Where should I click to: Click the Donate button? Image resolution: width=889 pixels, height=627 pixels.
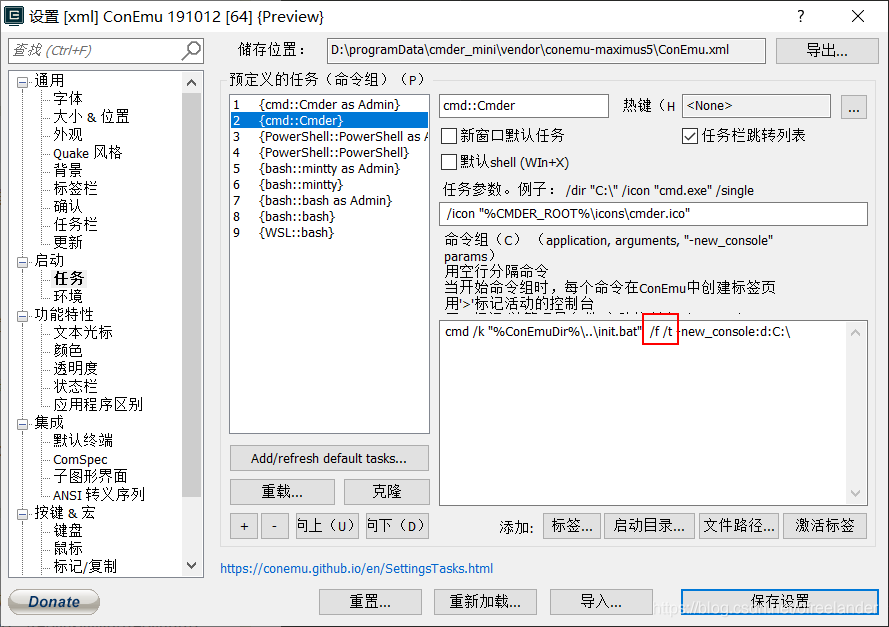pyautogui.click(x=54, y=601)
